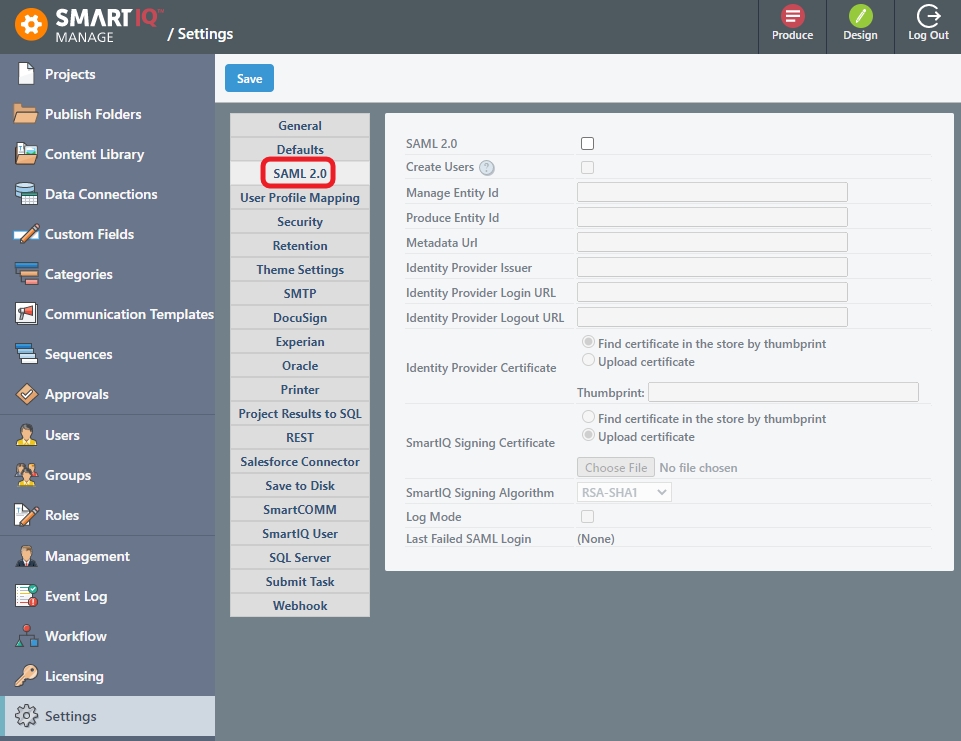The image size is (961, 741).
Task: Switch to the SAML 2.0 tab
Action: 300,173
